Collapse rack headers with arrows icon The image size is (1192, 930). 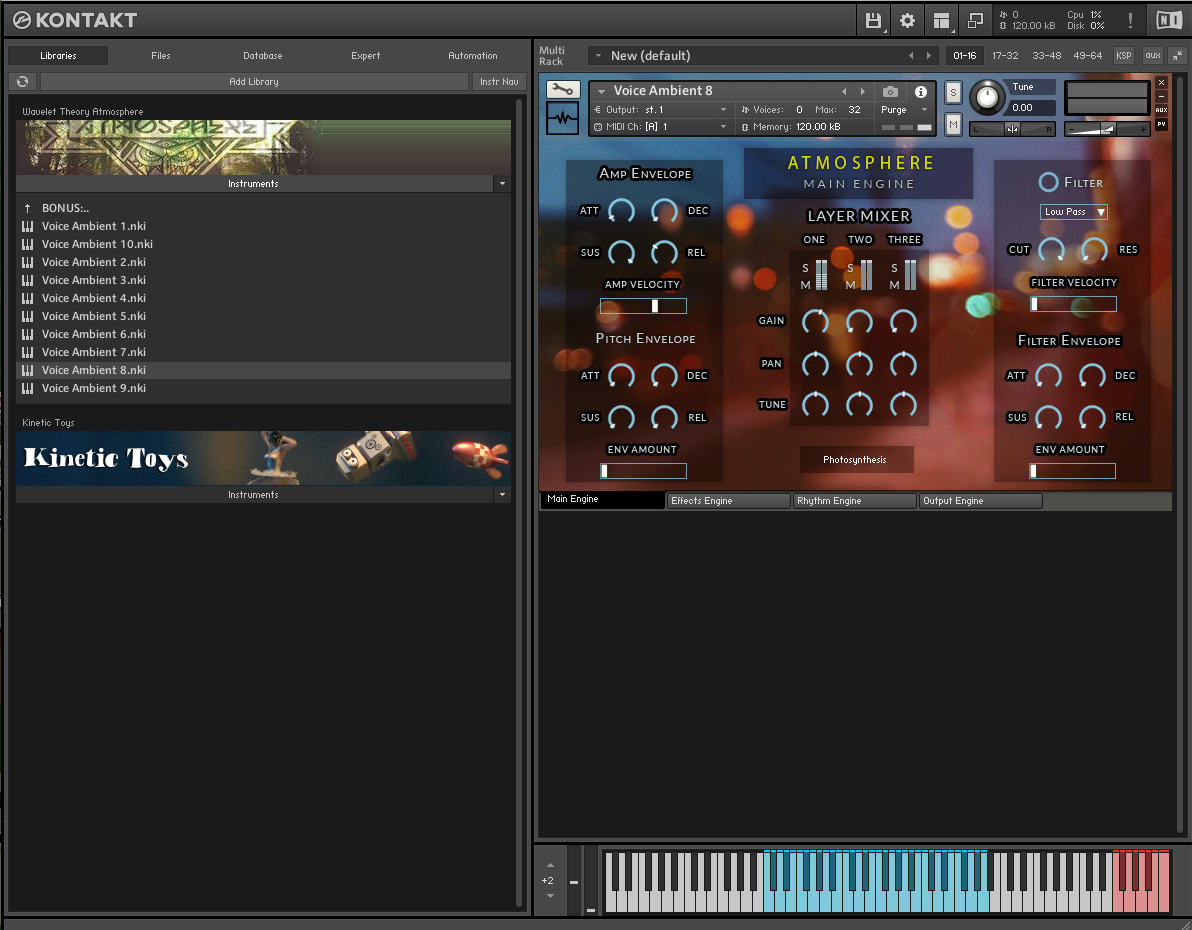(1177, 56)
